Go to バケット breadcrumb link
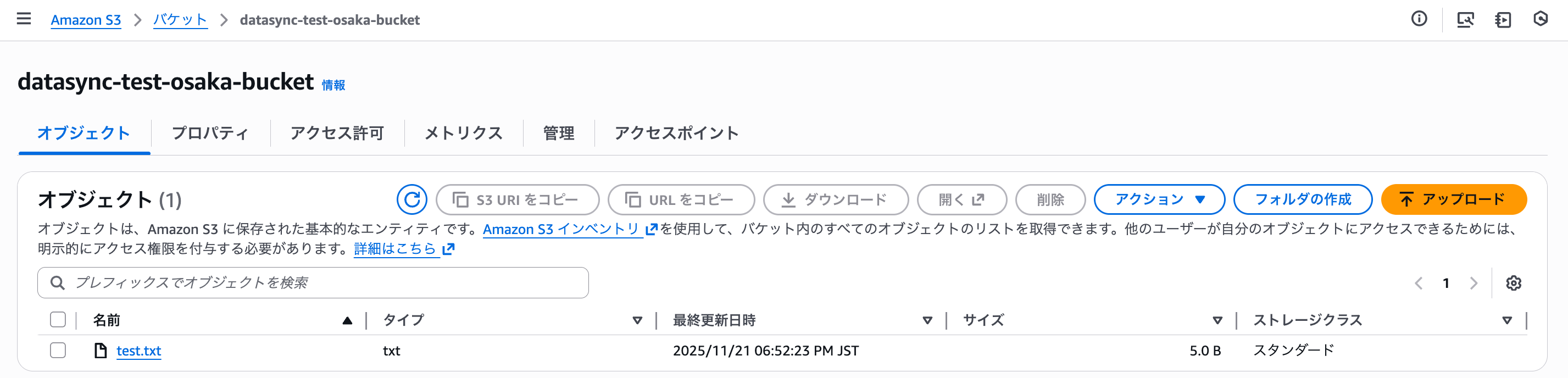The height and width of the screenshot is (378, 1568). [180, 19]
